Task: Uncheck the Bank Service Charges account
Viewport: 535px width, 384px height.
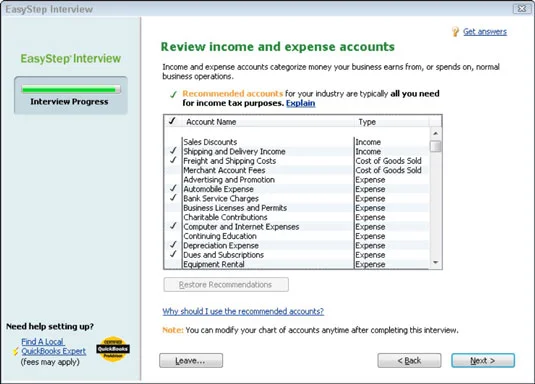Action: click(x=173, y=198)
